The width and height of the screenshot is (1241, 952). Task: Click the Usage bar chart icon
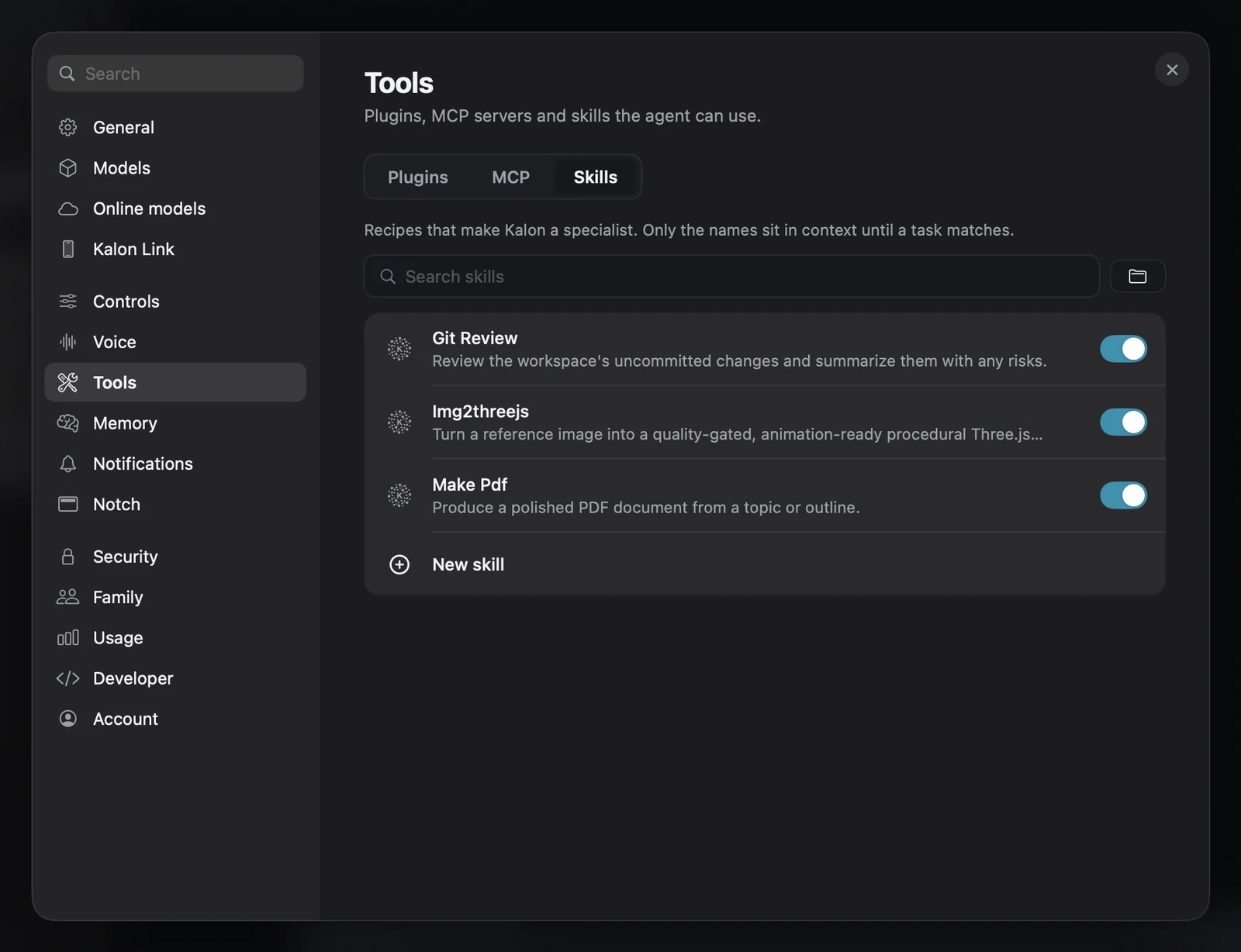pos(68,637)
